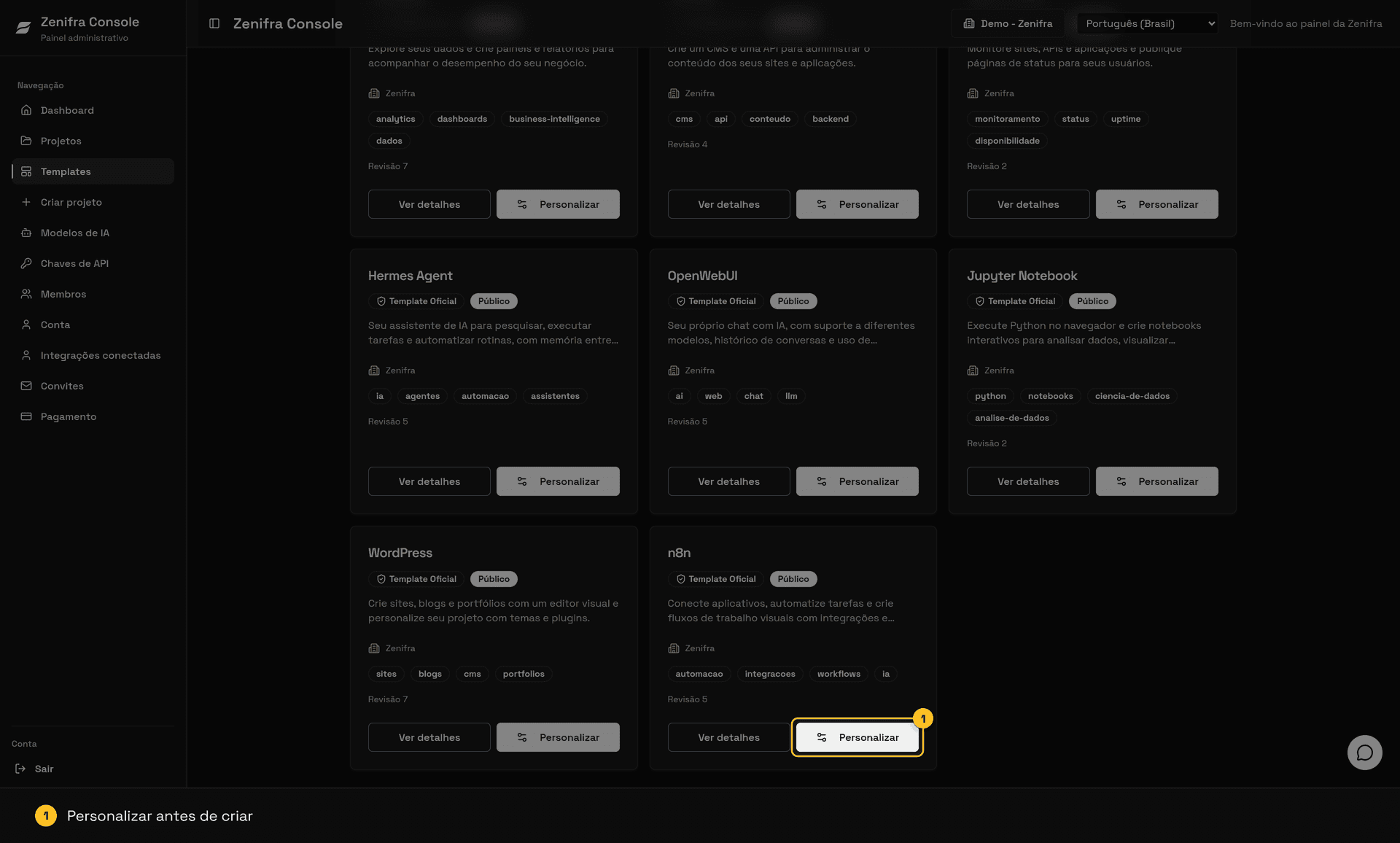
Task: Click Ver detalhes on the n8n card
Action: [x=728, y=737]
